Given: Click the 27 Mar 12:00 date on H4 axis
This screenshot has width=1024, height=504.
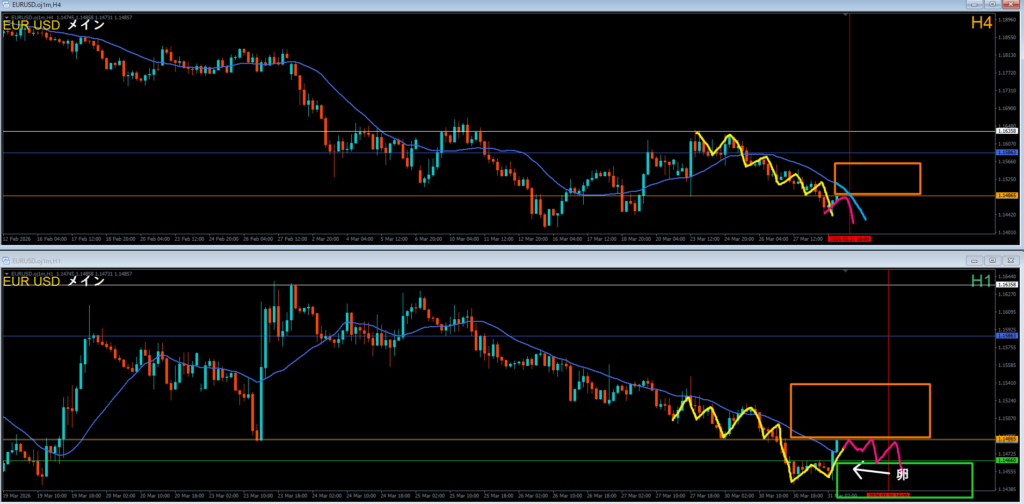Looking at the screenshot, I should tap(806, 238).
